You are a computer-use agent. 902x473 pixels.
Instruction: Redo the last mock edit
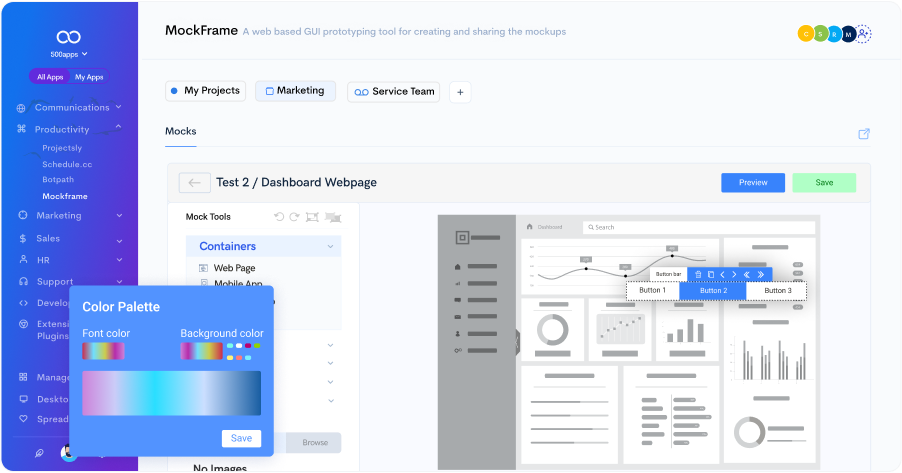(x=294, y=217)
